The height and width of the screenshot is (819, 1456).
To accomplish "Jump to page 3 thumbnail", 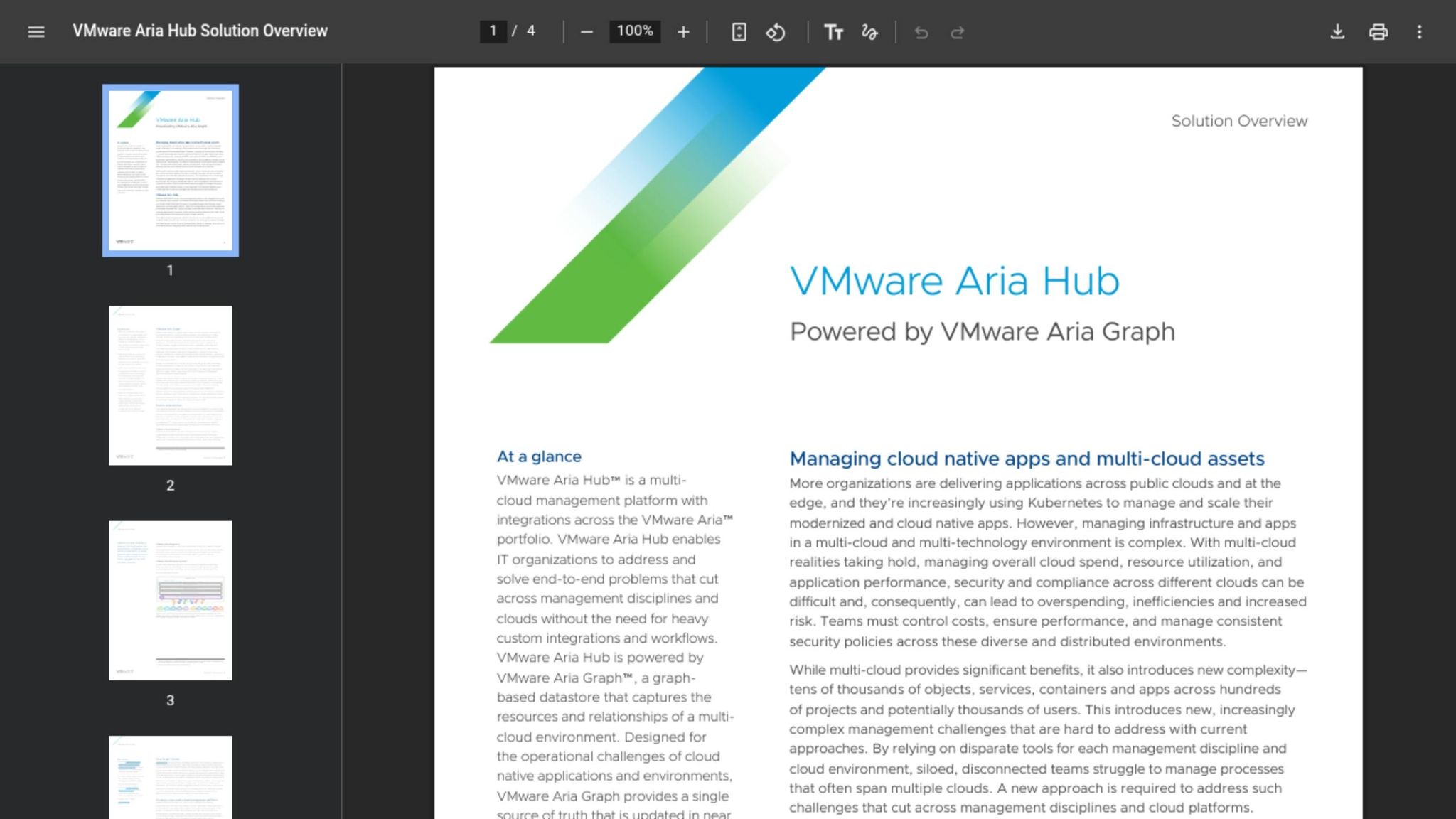I will point(171,601).
